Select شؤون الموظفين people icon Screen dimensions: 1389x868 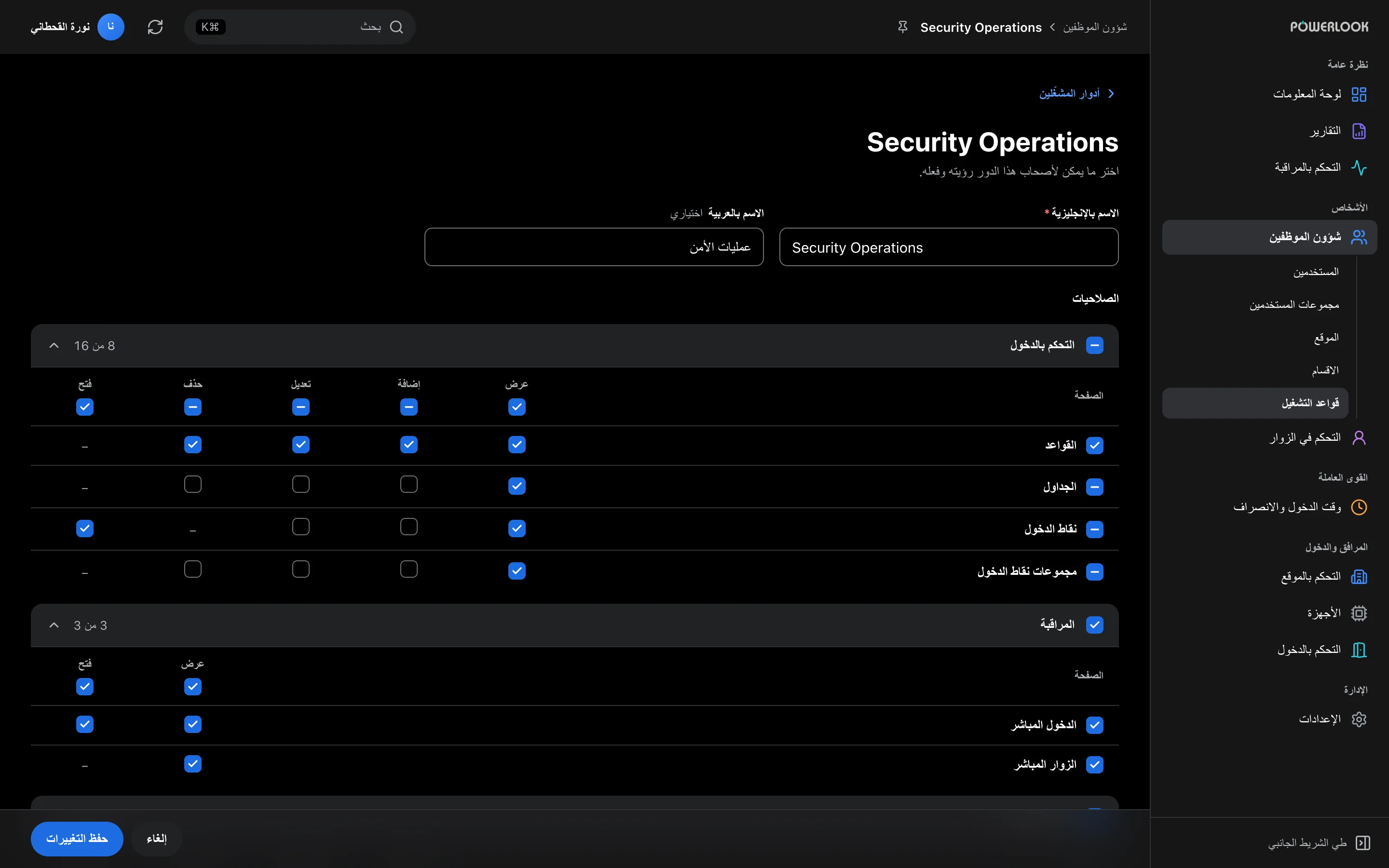pyautogui.click(x=1359, y=237)
